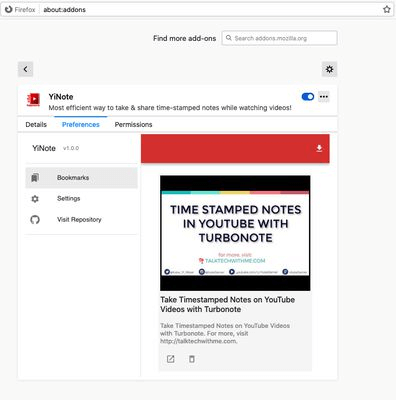Click the 'Find more add-ons' label
396x400 pixels.
click(x=184, y=38)
